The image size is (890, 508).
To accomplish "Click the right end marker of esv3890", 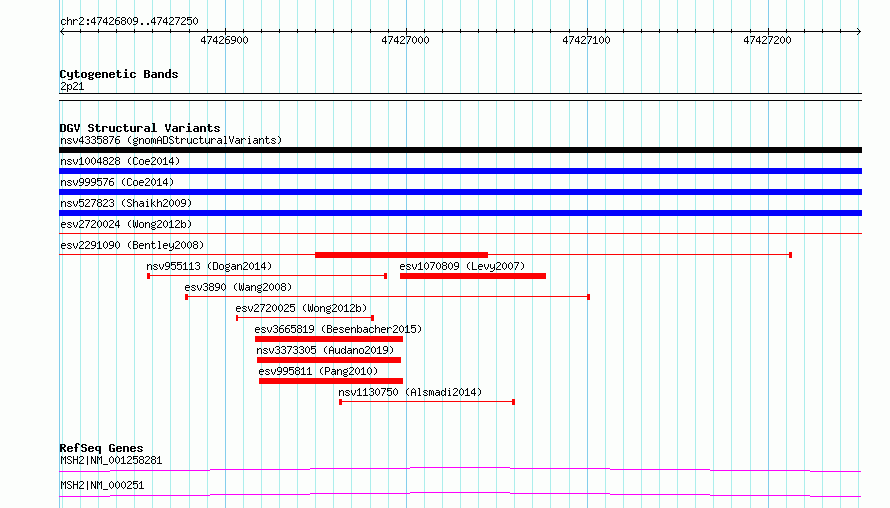I will click(589, 297).
